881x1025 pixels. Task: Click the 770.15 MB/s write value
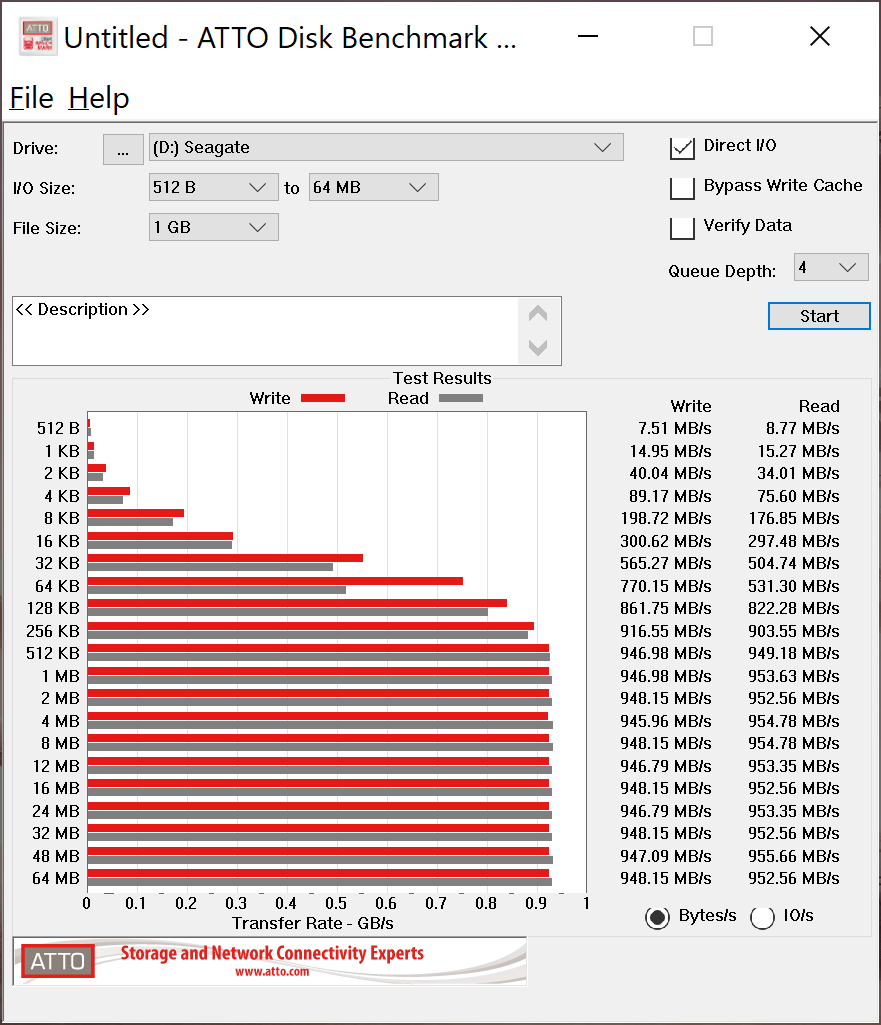(x=665, y=586)
